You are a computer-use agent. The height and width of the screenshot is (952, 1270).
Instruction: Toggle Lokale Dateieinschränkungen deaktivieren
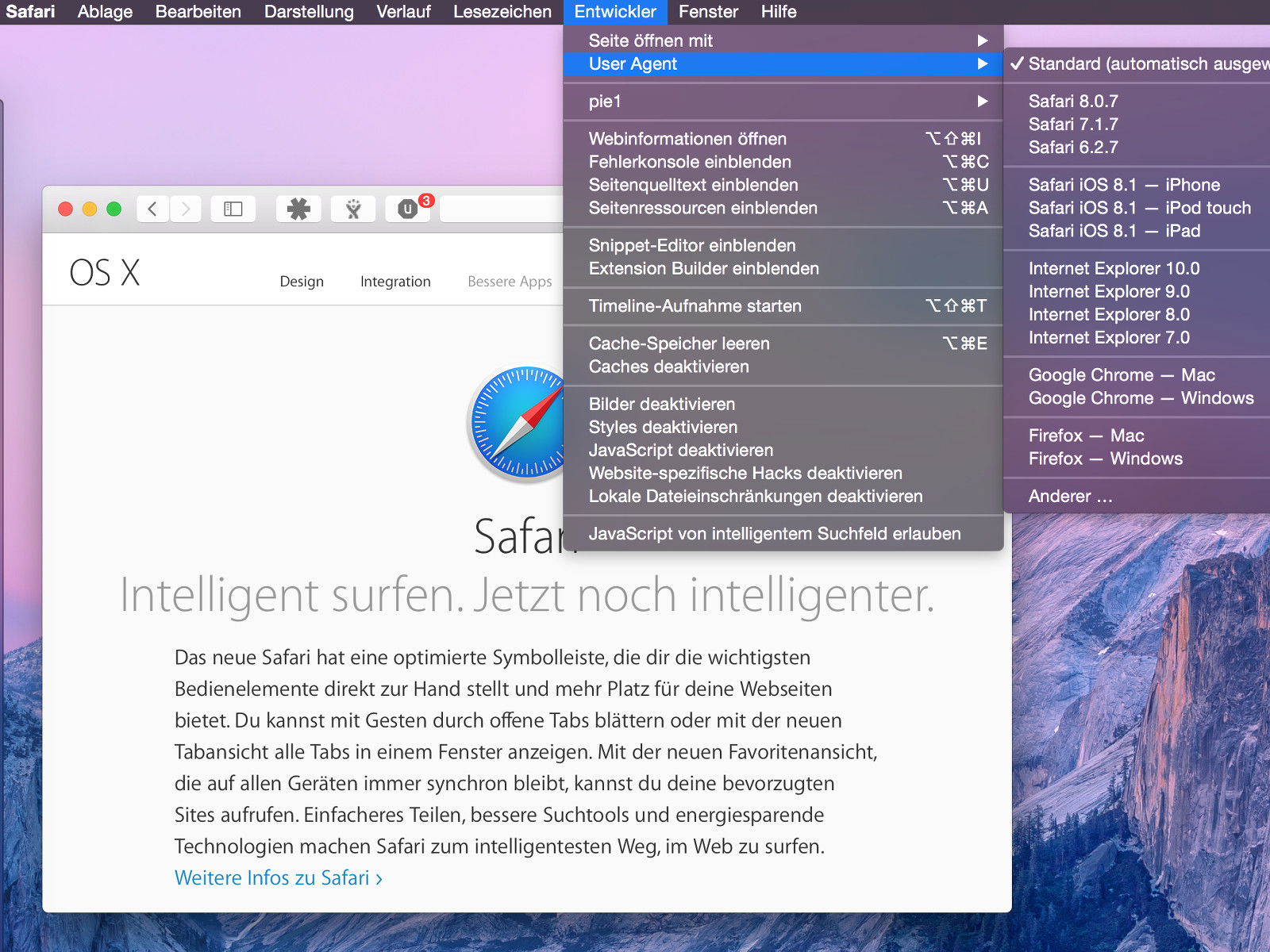point(783,496)
